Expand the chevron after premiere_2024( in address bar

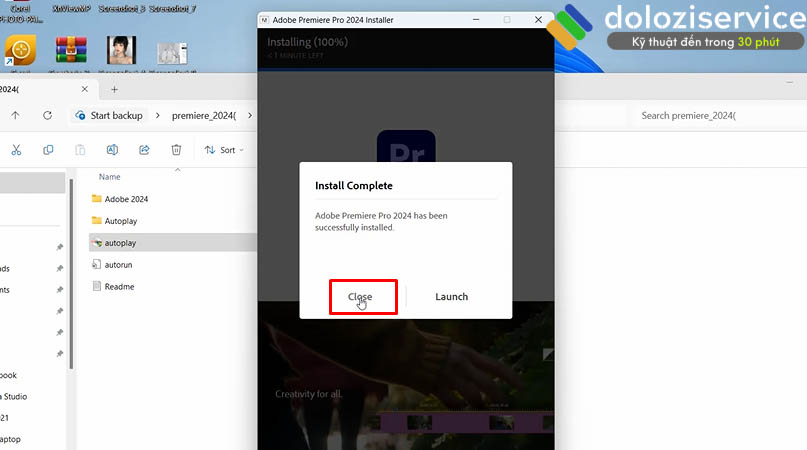[x=250, y=116]
